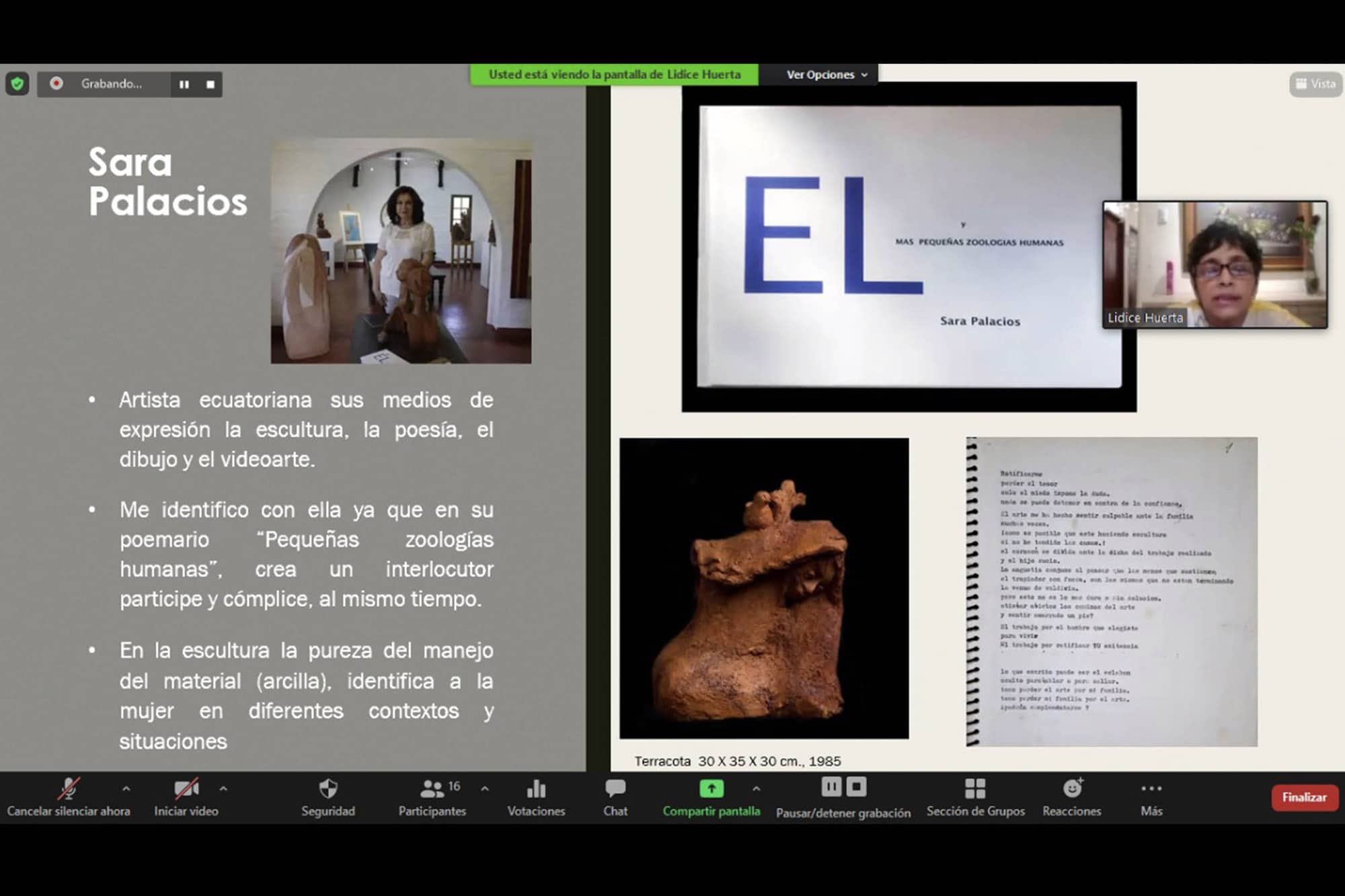Open Reacciones emoji menu
The width and height of the screenshot is (1345, 896).
point(1072,797)
